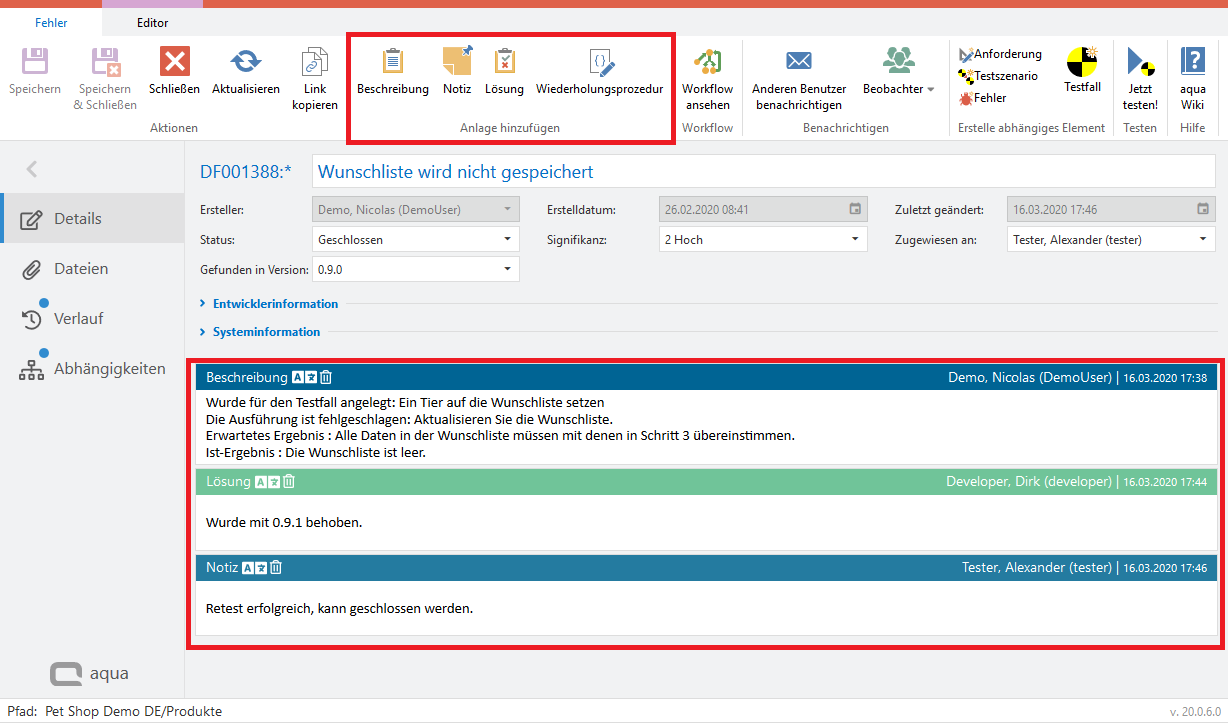Click the defect title text field
The height and width of the screenshot is (723, 1228).
coord(764,172)
